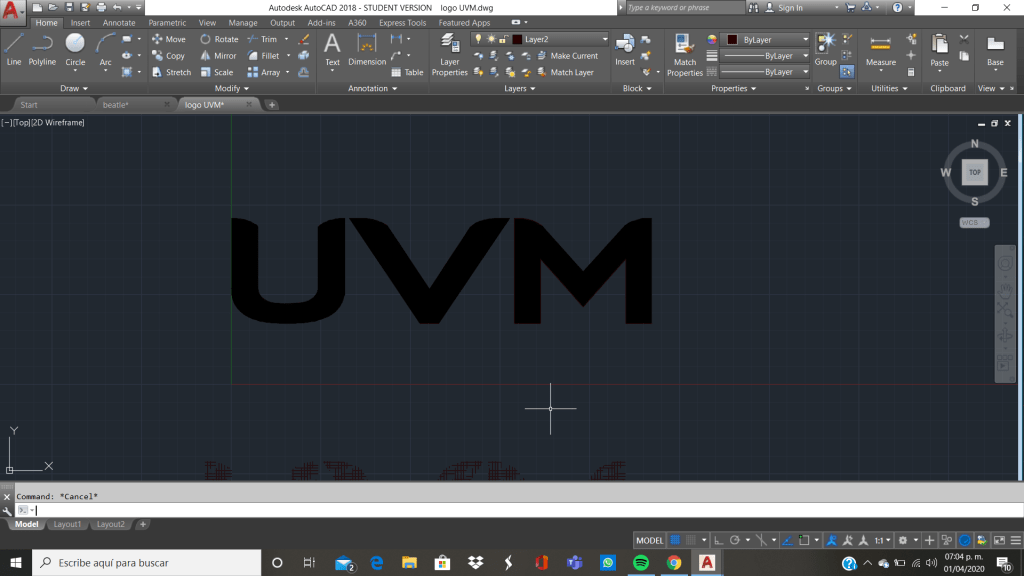Select the Line drawing tool
The height and width of the screenshot is (576, 1024).
pos(14,49)
